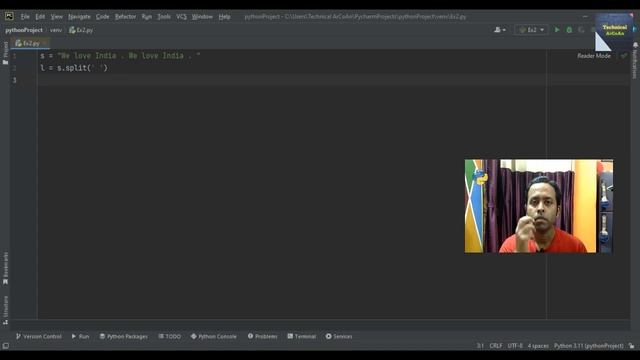640x360 pixels.
Task: Select venv breadcrumb
Action: click(56, 30)
